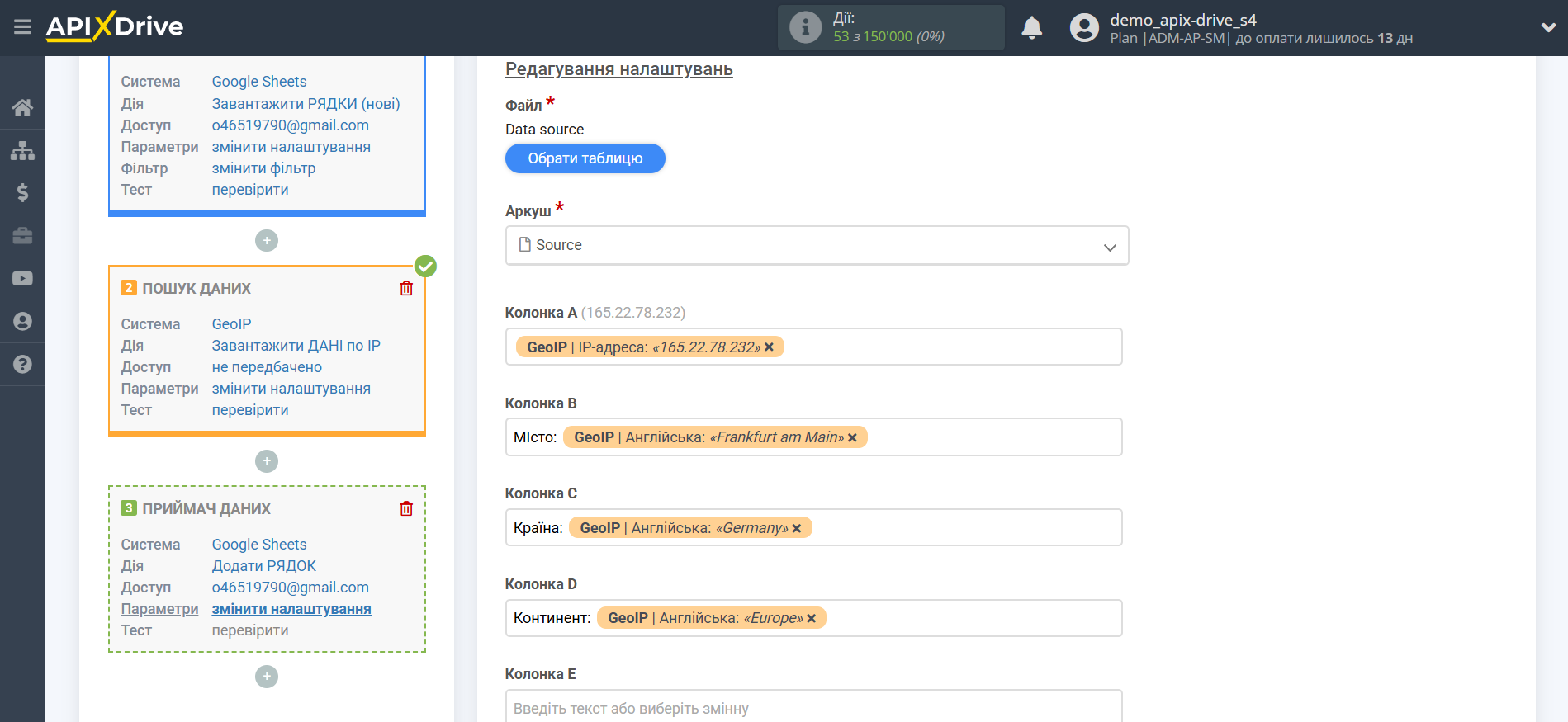Open the Аркуш Source dropdown
The image size is (1568, 722).
point(817,245)
